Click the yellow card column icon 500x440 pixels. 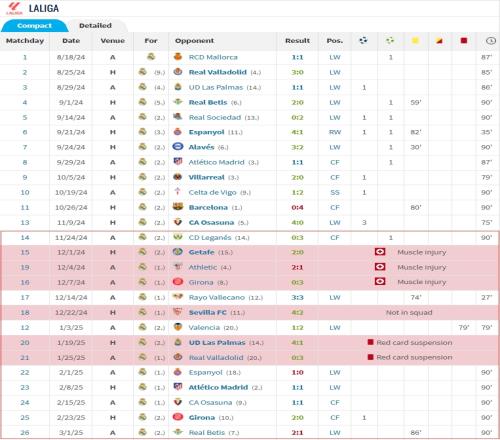(415, 41)
